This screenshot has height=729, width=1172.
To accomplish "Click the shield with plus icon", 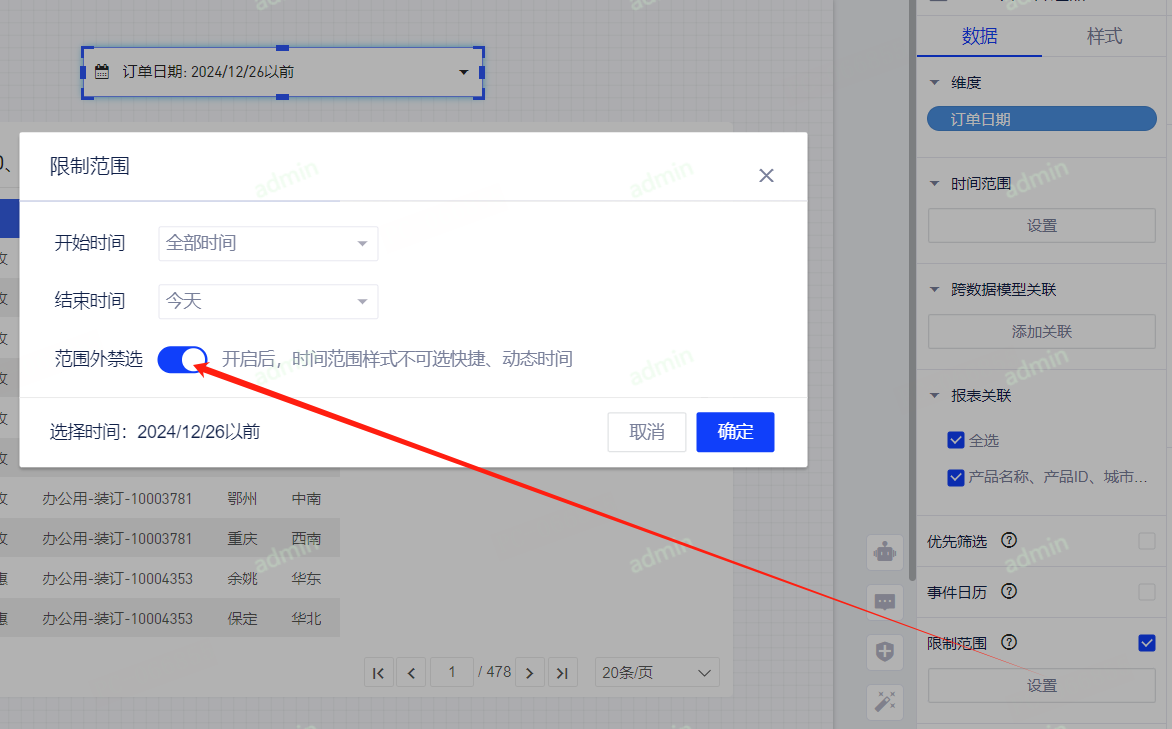I will click(x=884, y=652).
